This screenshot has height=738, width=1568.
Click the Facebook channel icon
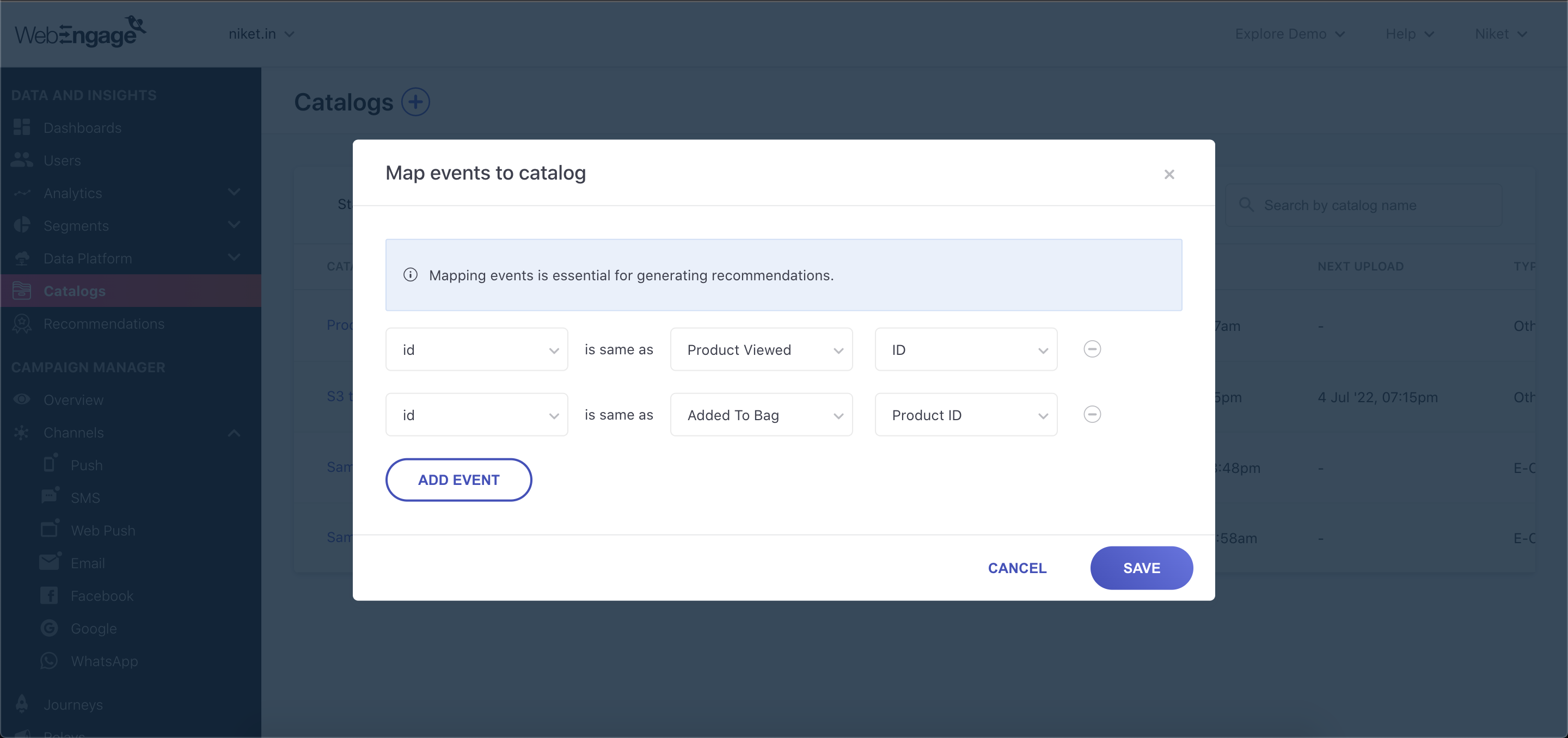(x=50, y=595)
